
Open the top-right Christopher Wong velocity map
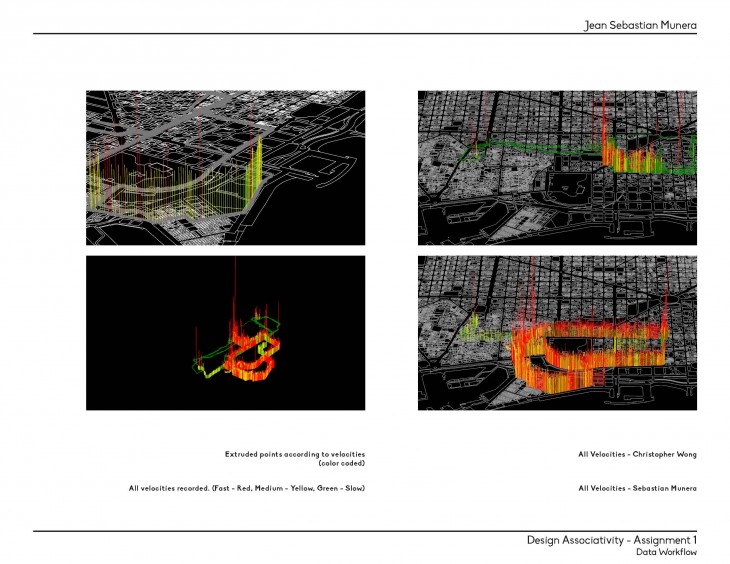(x=557, y=168)
